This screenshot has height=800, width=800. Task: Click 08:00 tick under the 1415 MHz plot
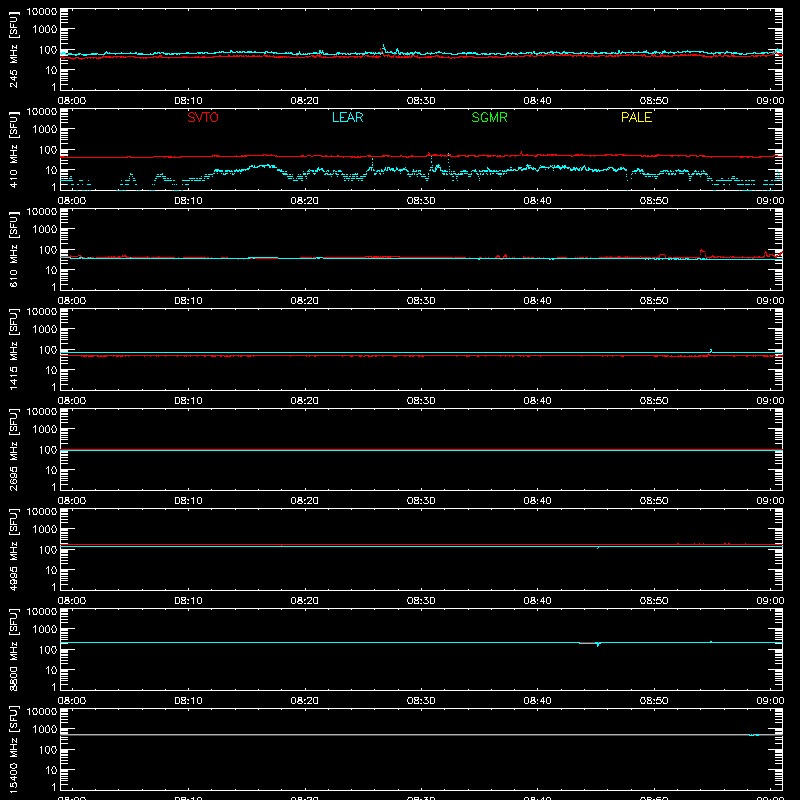coord(71,401)
